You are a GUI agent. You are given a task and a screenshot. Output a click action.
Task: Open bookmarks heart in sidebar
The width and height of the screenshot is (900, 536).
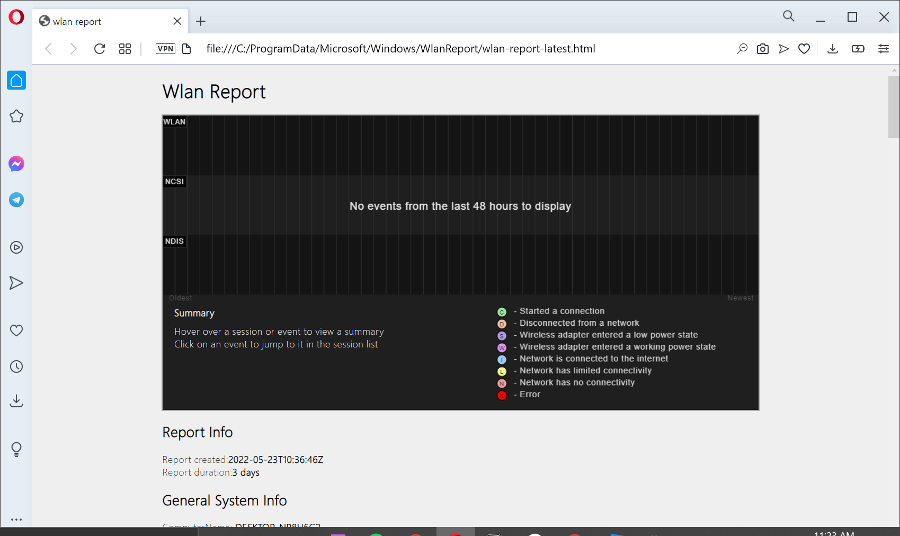click(x=16, y=331)
